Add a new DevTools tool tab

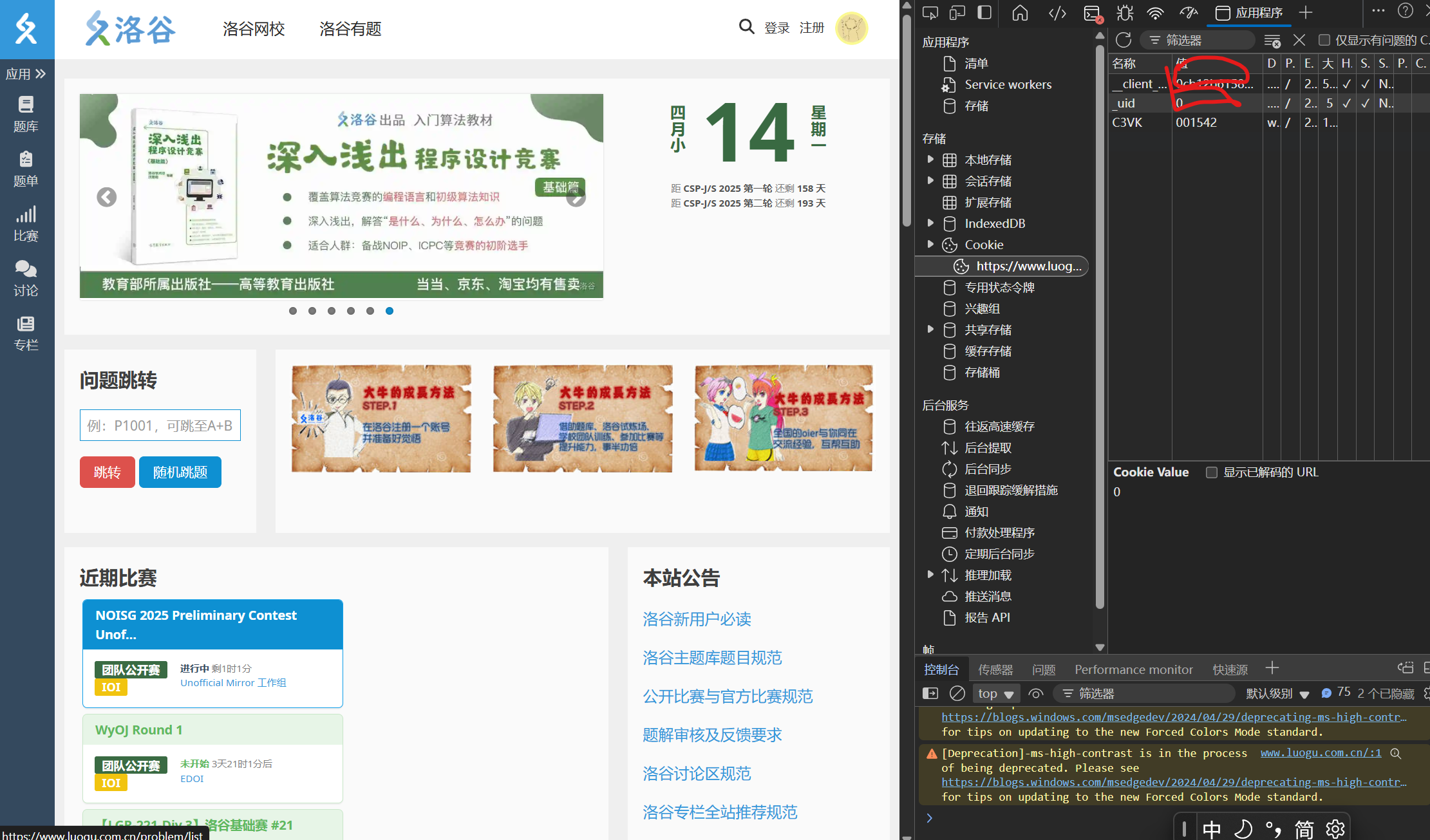coord(1306,13)
